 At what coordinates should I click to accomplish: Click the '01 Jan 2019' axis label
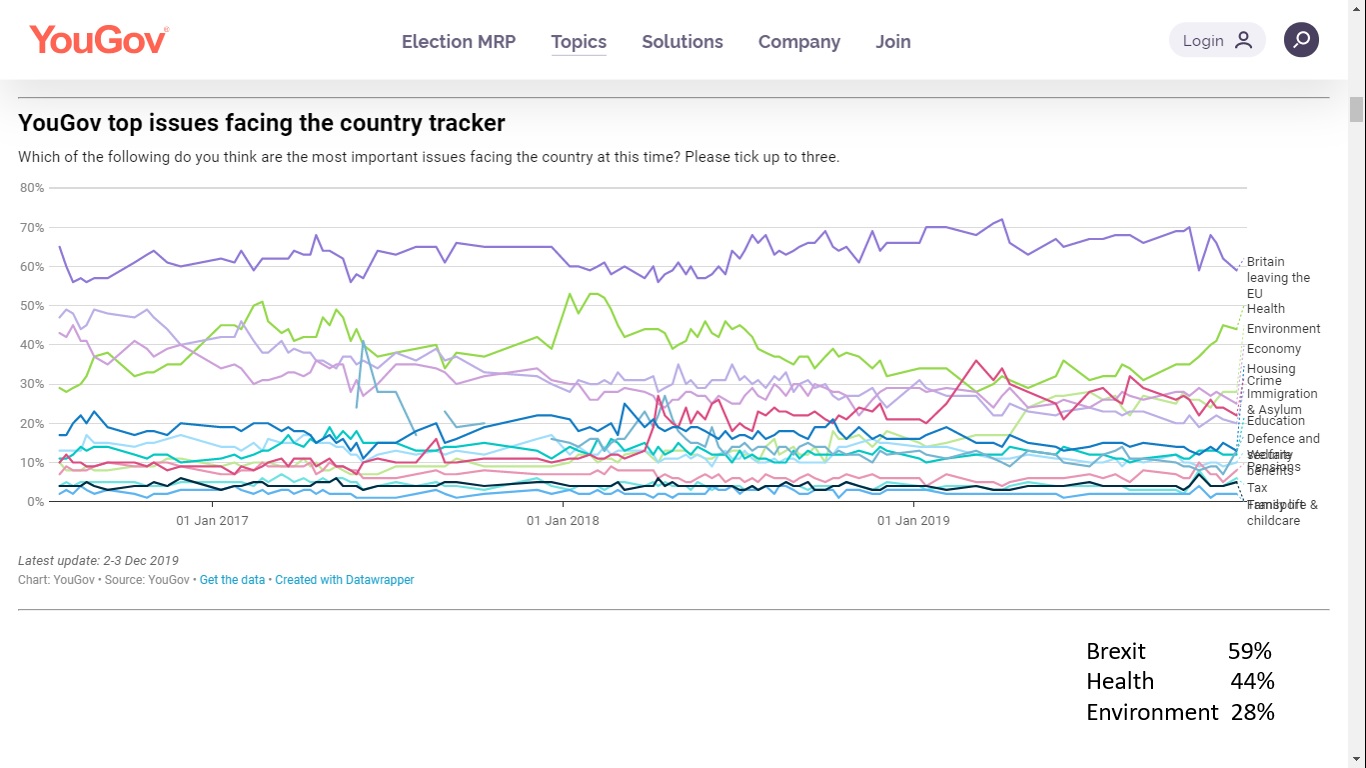[913, 521]
